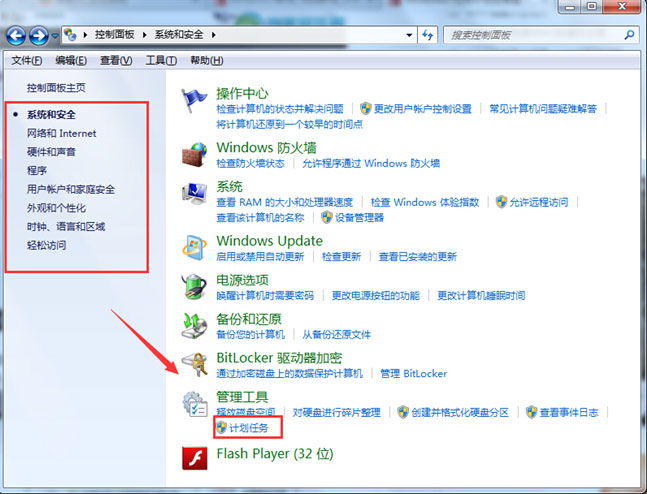Select 轻松访问 in sidebar
647x494 pixels.
[x=46, y=245]
